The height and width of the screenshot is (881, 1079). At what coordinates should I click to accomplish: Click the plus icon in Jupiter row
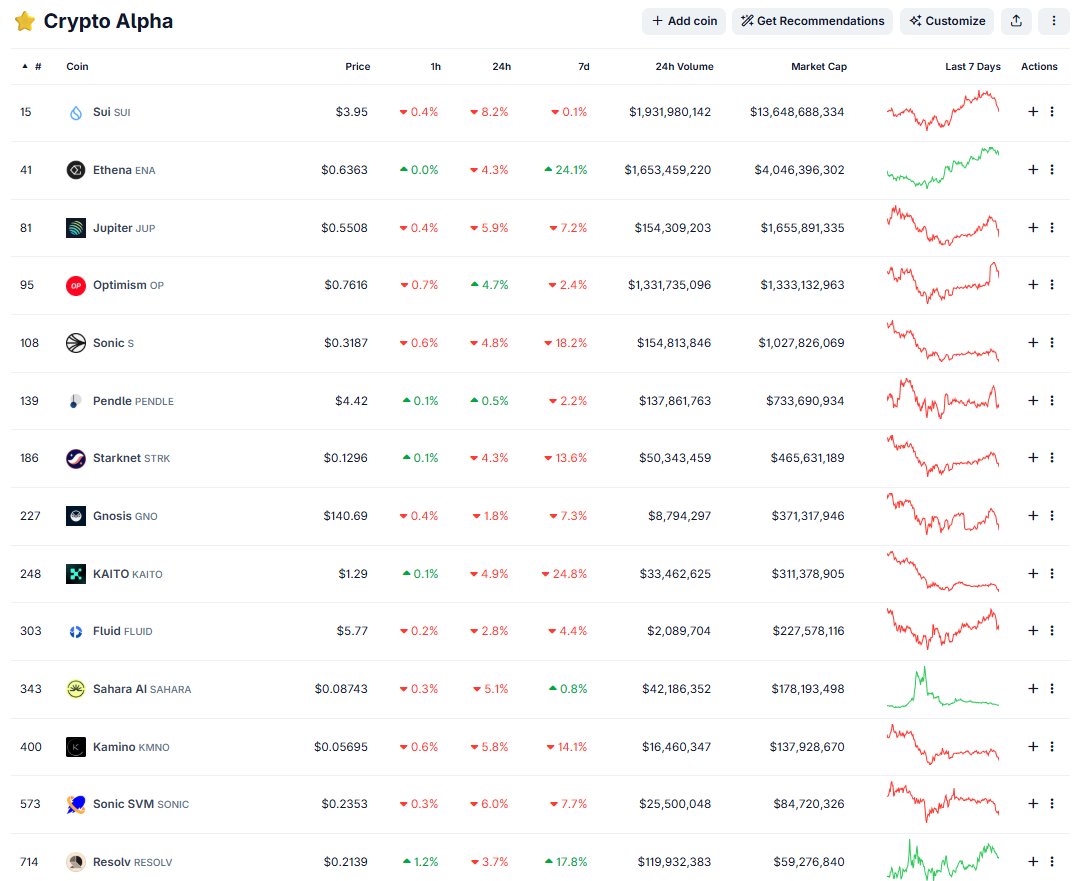coord(1033,227)
